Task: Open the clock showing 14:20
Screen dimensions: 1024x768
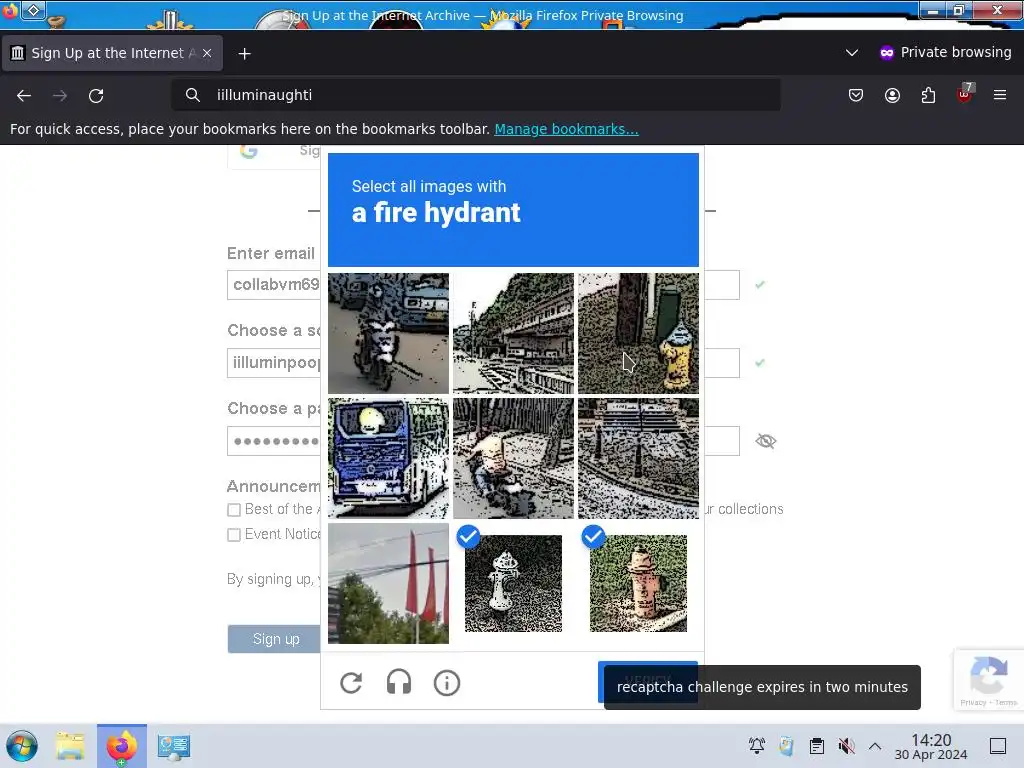Action: coord(931,746)
